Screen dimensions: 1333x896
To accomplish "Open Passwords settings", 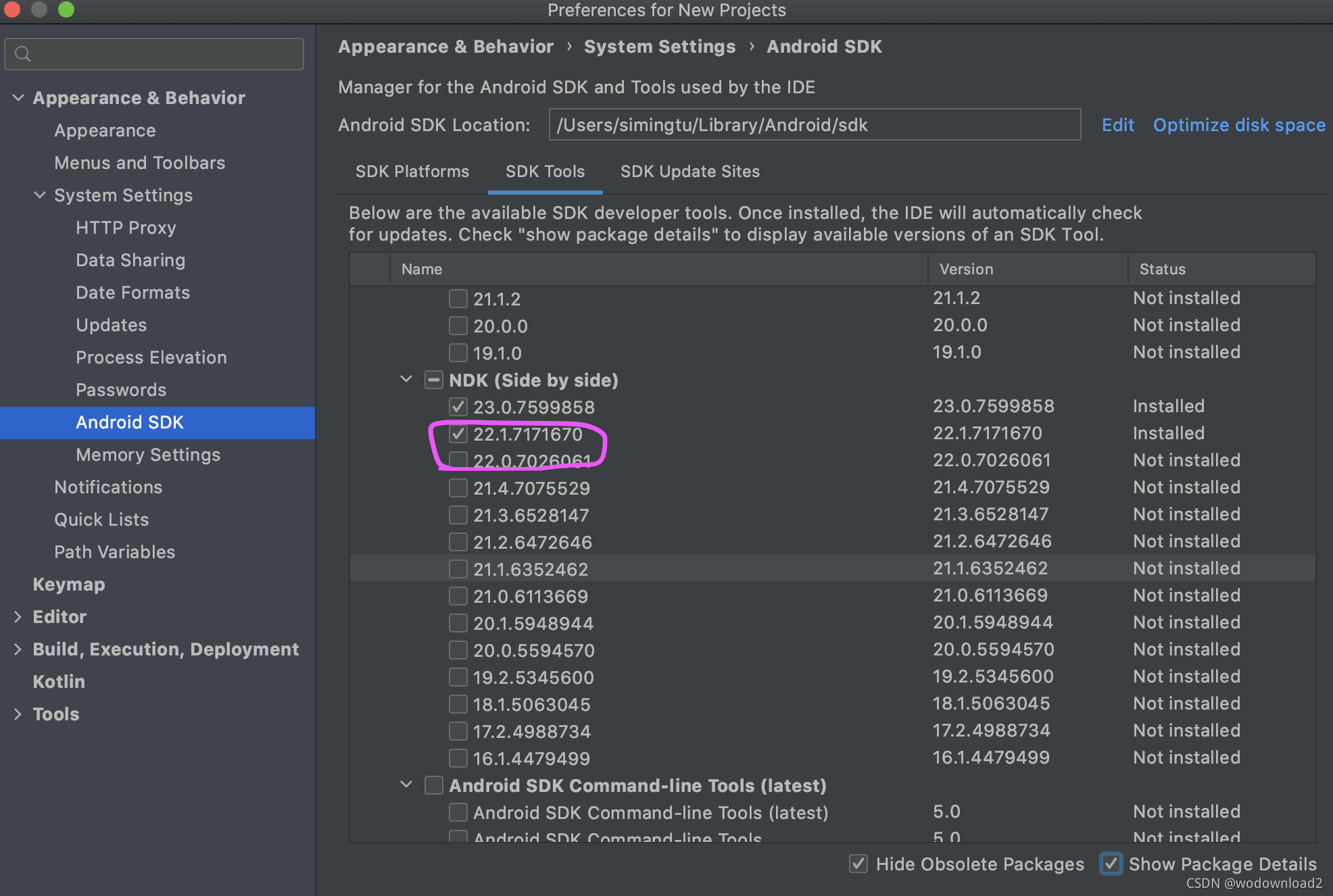I will click(121, 390).
